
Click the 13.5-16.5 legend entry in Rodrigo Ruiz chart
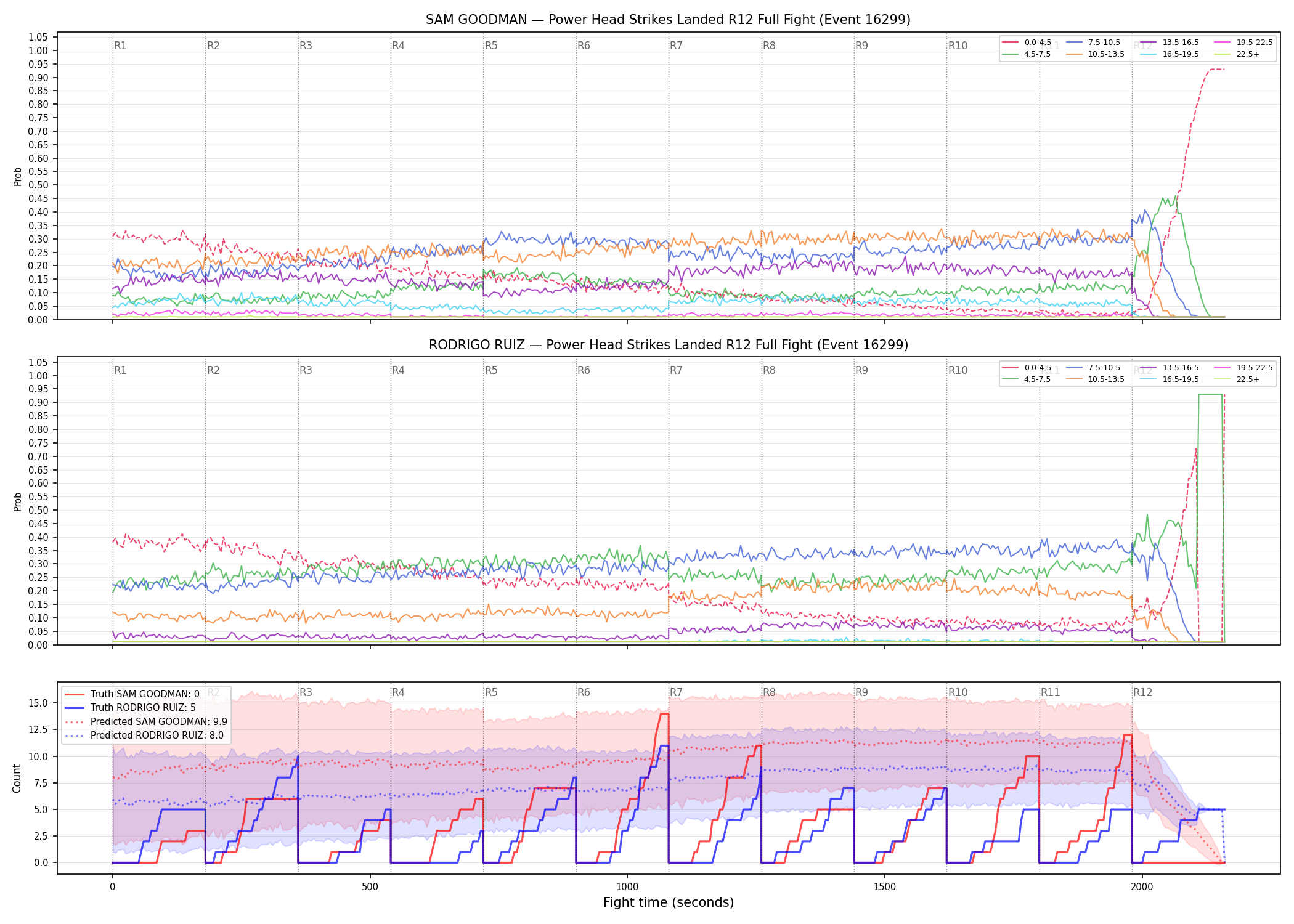click(x=1169, y=368)
